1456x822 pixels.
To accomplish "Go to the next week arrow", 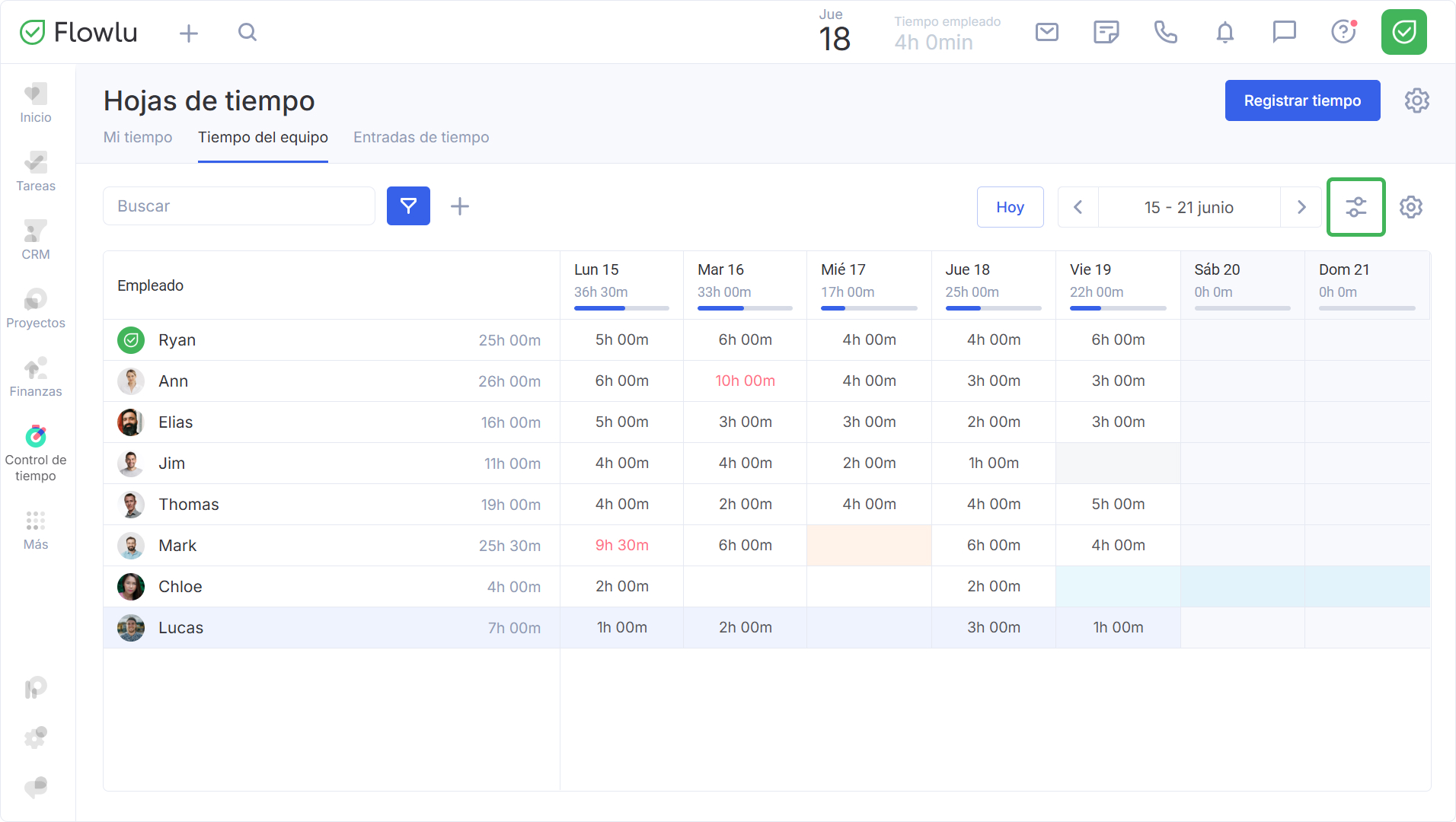I will (1301, 207).
